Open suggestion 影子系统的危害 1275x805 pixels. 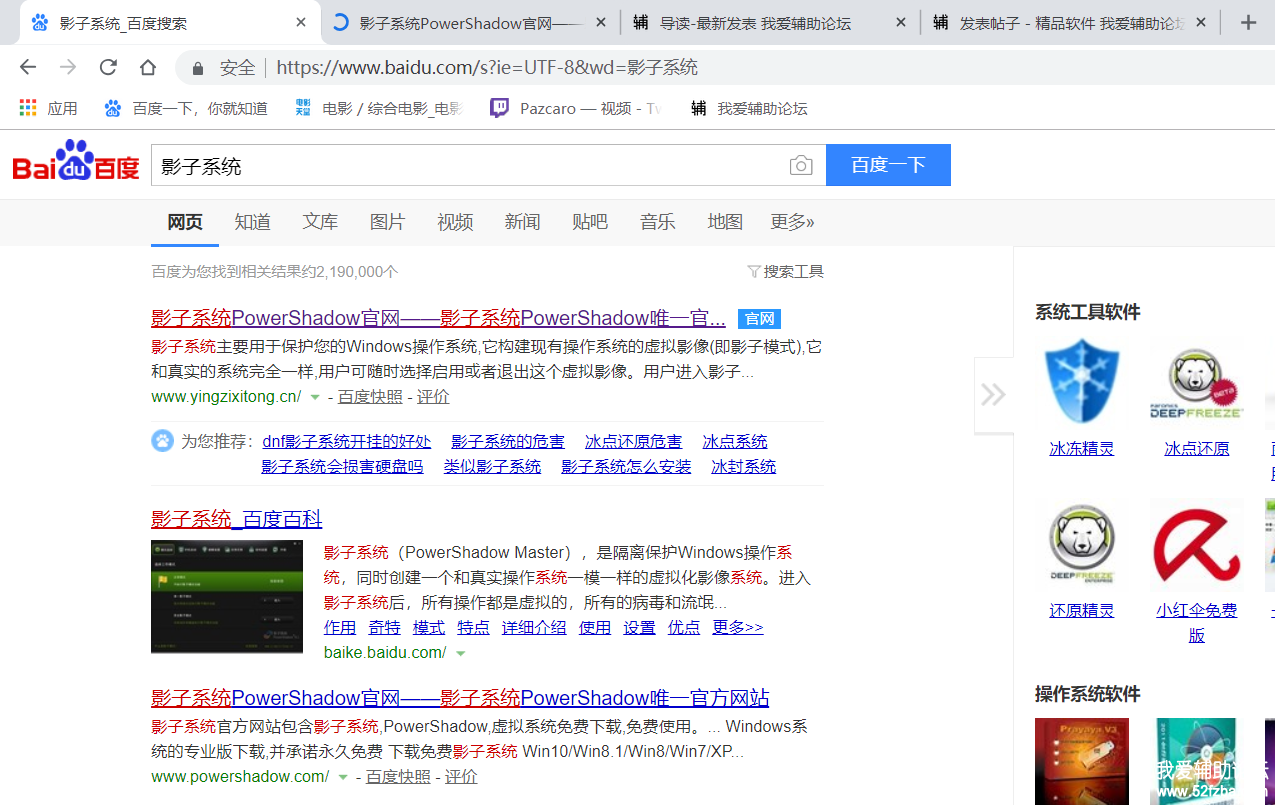[508, 441]
